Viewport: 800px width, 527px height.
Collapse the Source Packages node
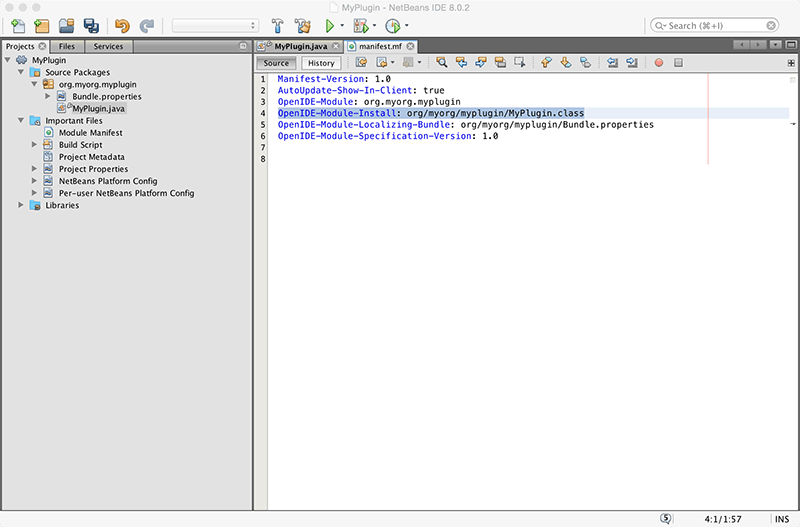21,72
